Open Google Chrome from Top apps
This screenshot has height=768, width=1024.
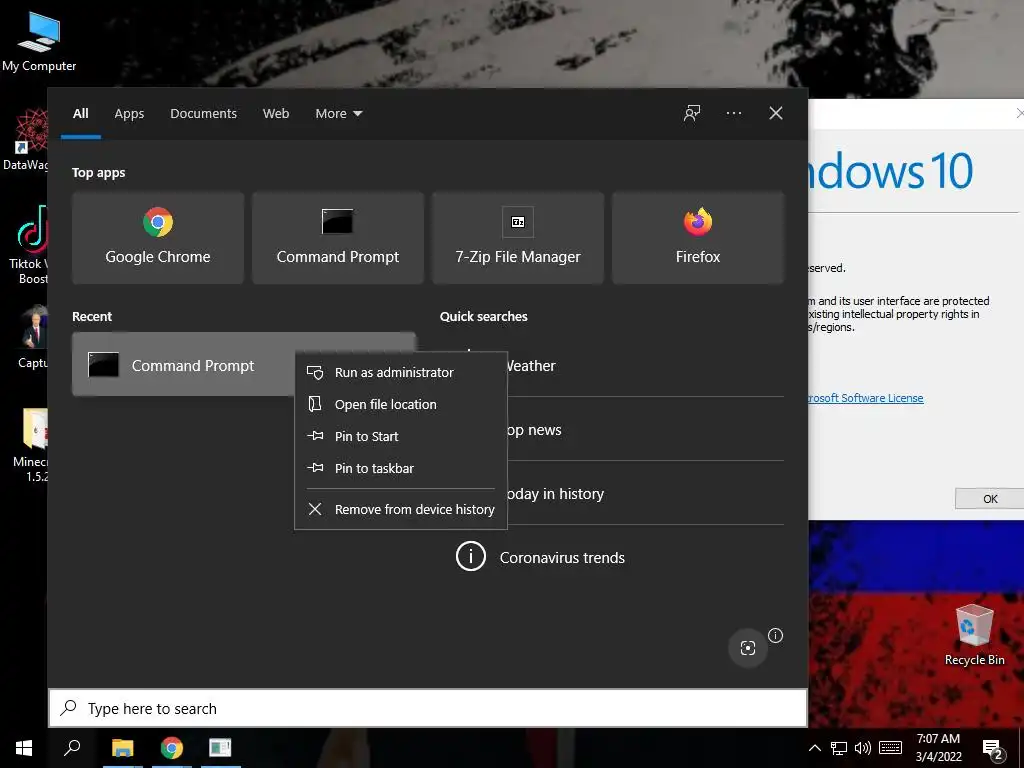pos(157,238)
